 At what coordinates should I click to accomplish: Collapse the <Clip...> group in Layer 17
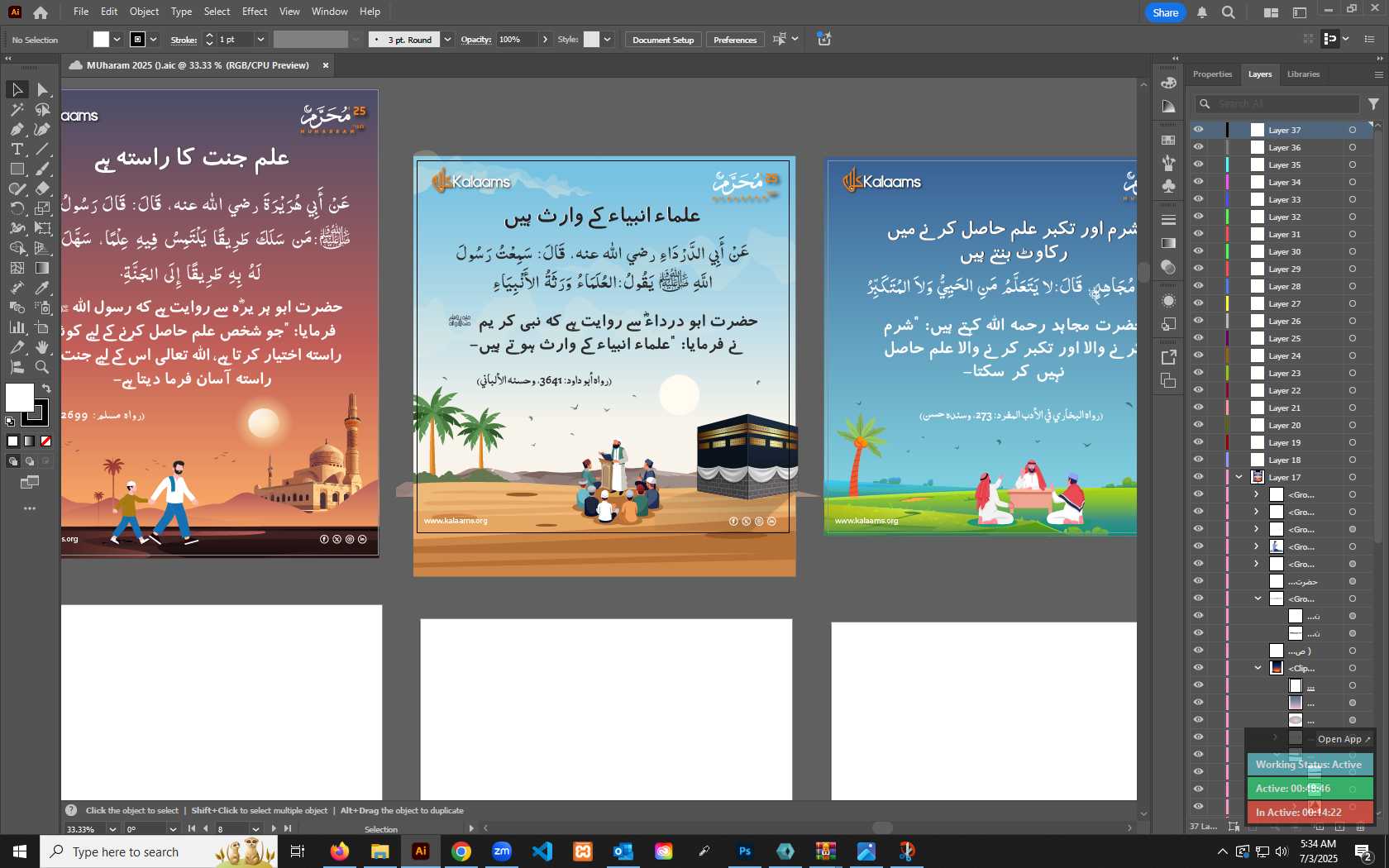pyautogui.click(x=1258, y=668)
